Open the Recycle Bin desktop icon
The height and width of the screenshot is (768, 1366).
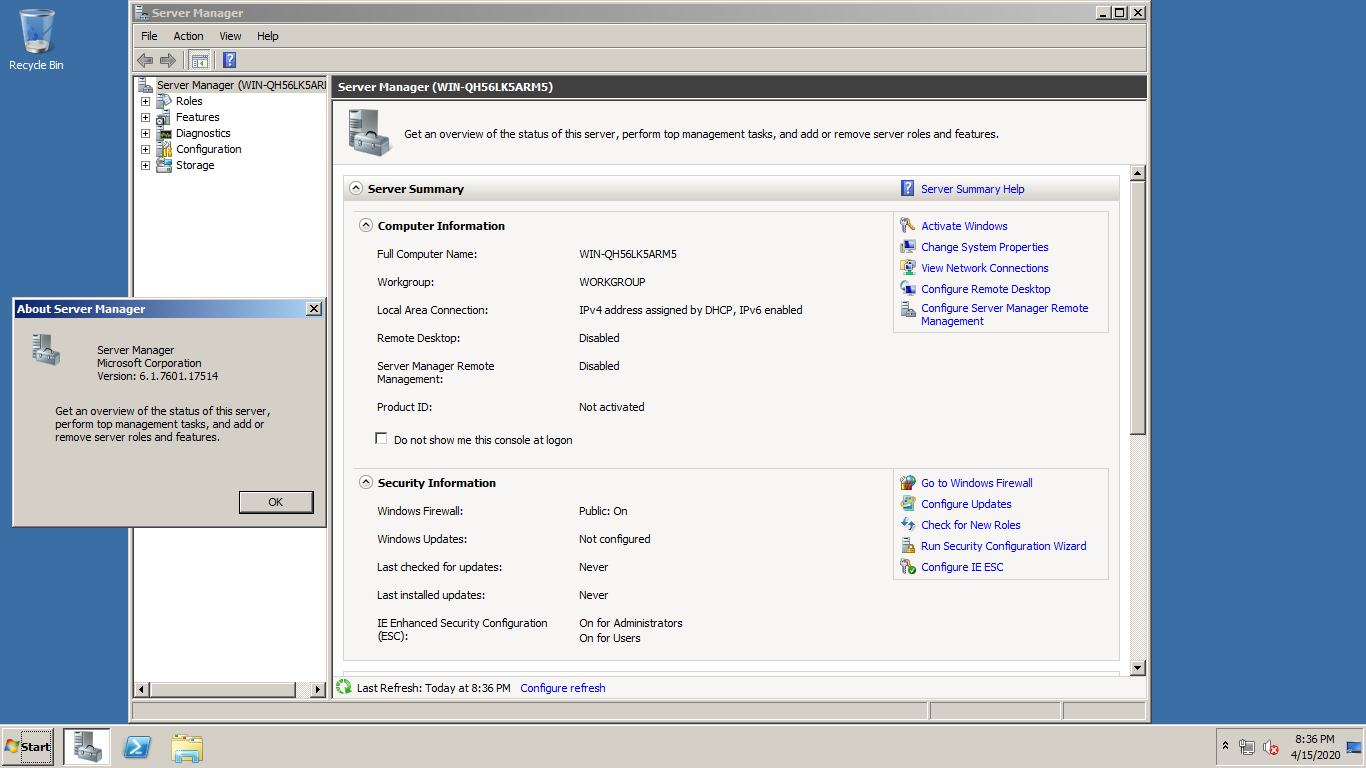point(36,40)
